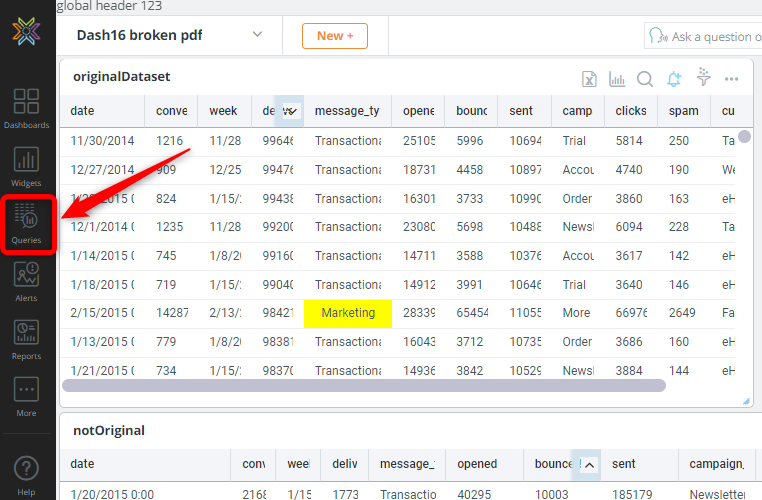Image resolution: width=762 pixels, height=500 pixels.
Task: Select the yellow highlighted Marketing cell
Action: point(347,313)
